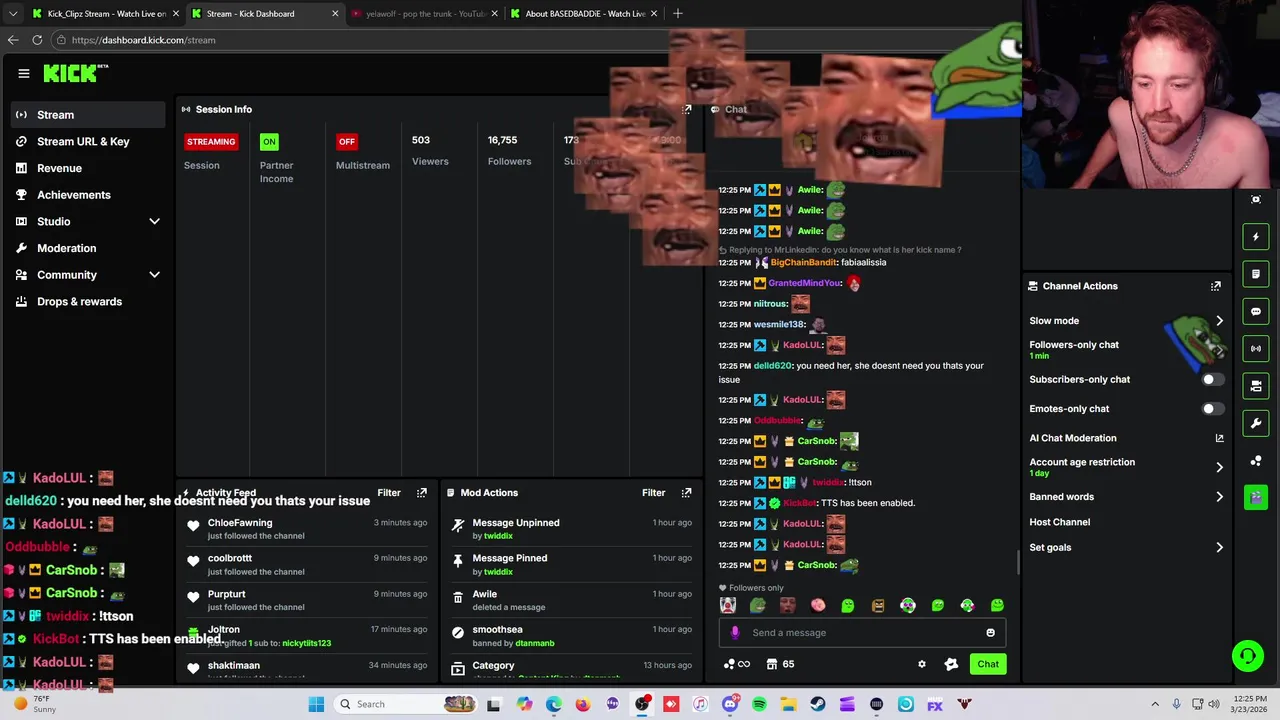The width and height of the screenshot is (1280, 720).
Task: Send message with the Chat button
Action: click(x=988, y=664)
